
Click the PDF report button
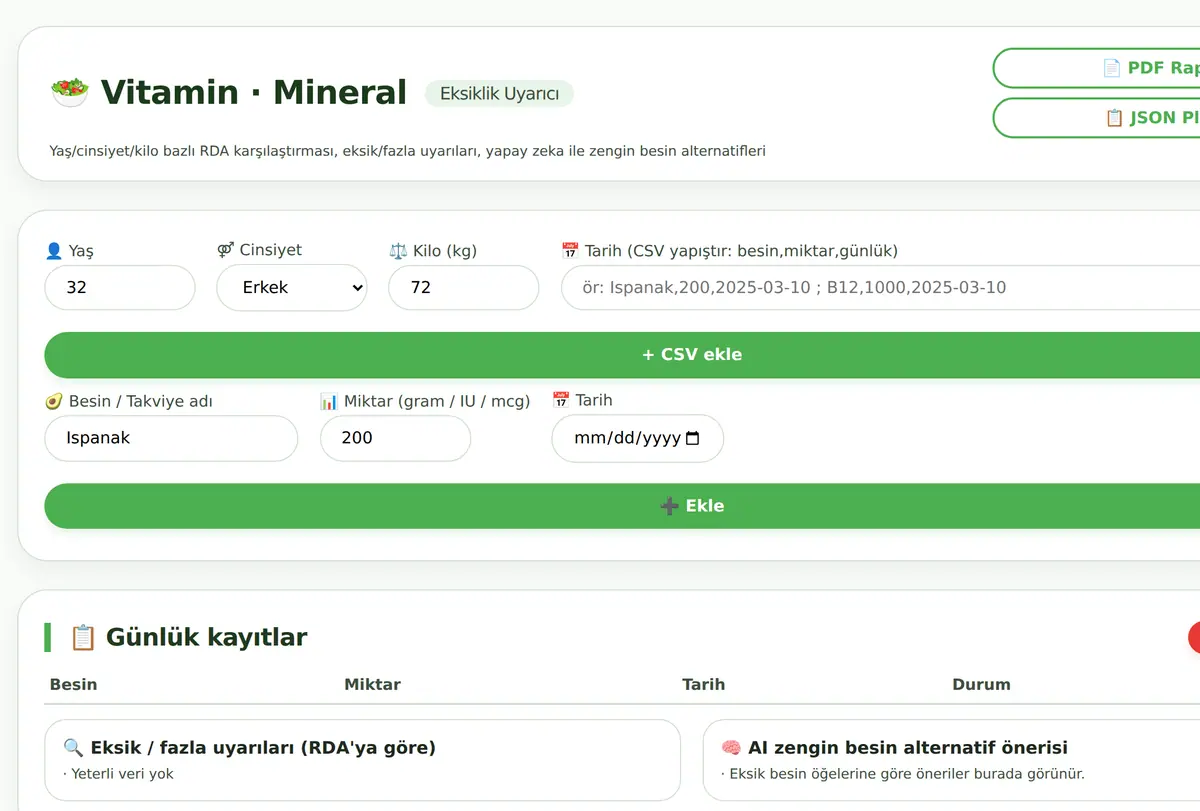pos(1096,68)
